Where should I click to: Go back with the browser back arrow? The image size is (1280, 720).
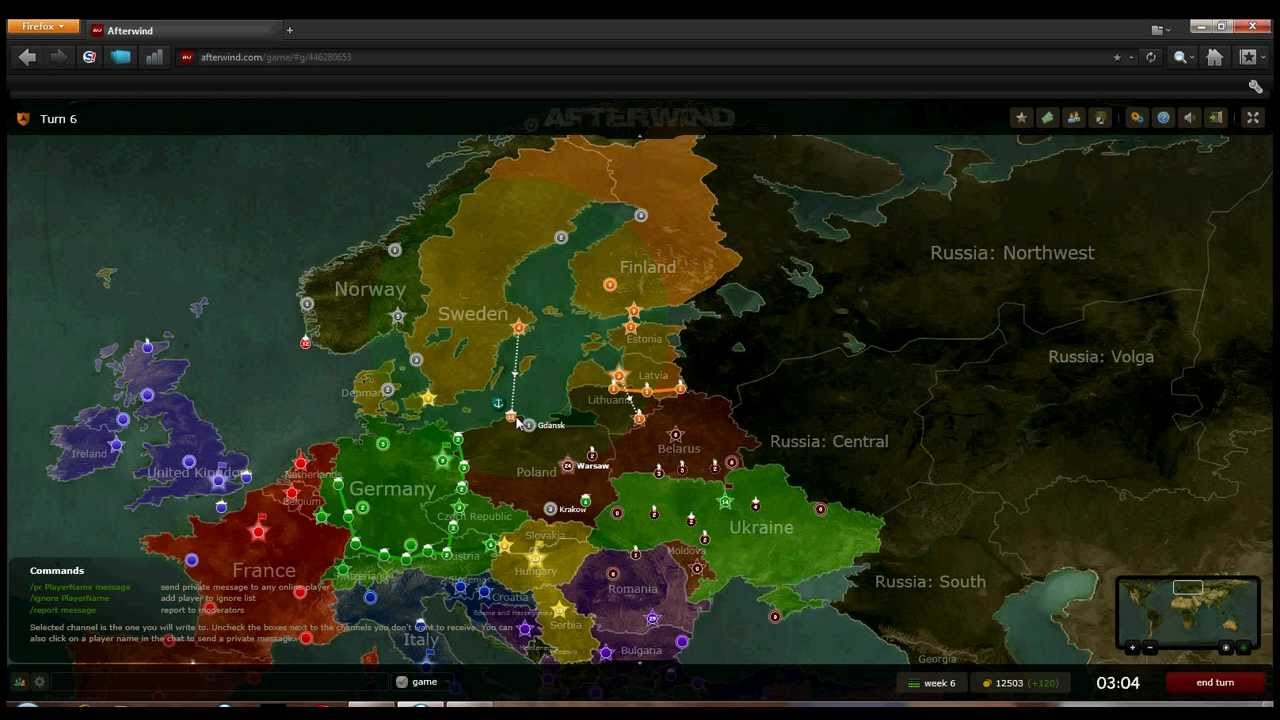pos(27,57)
